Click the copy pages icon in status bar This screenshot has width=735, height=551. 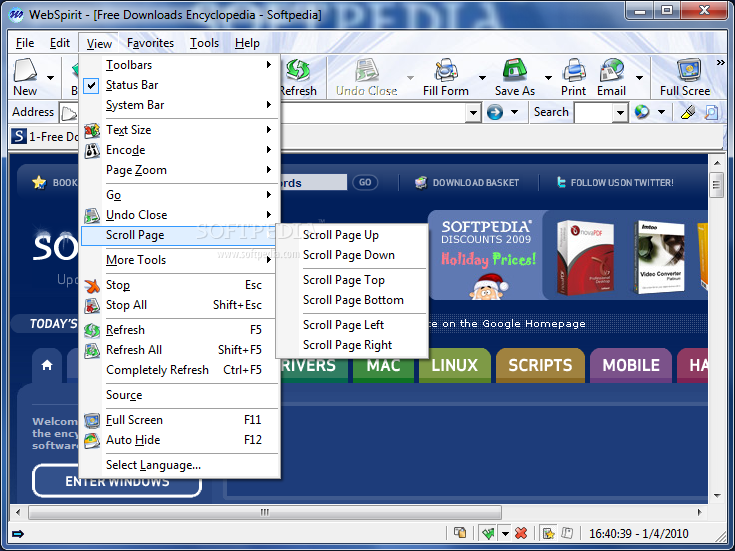[x=460, y=533]
